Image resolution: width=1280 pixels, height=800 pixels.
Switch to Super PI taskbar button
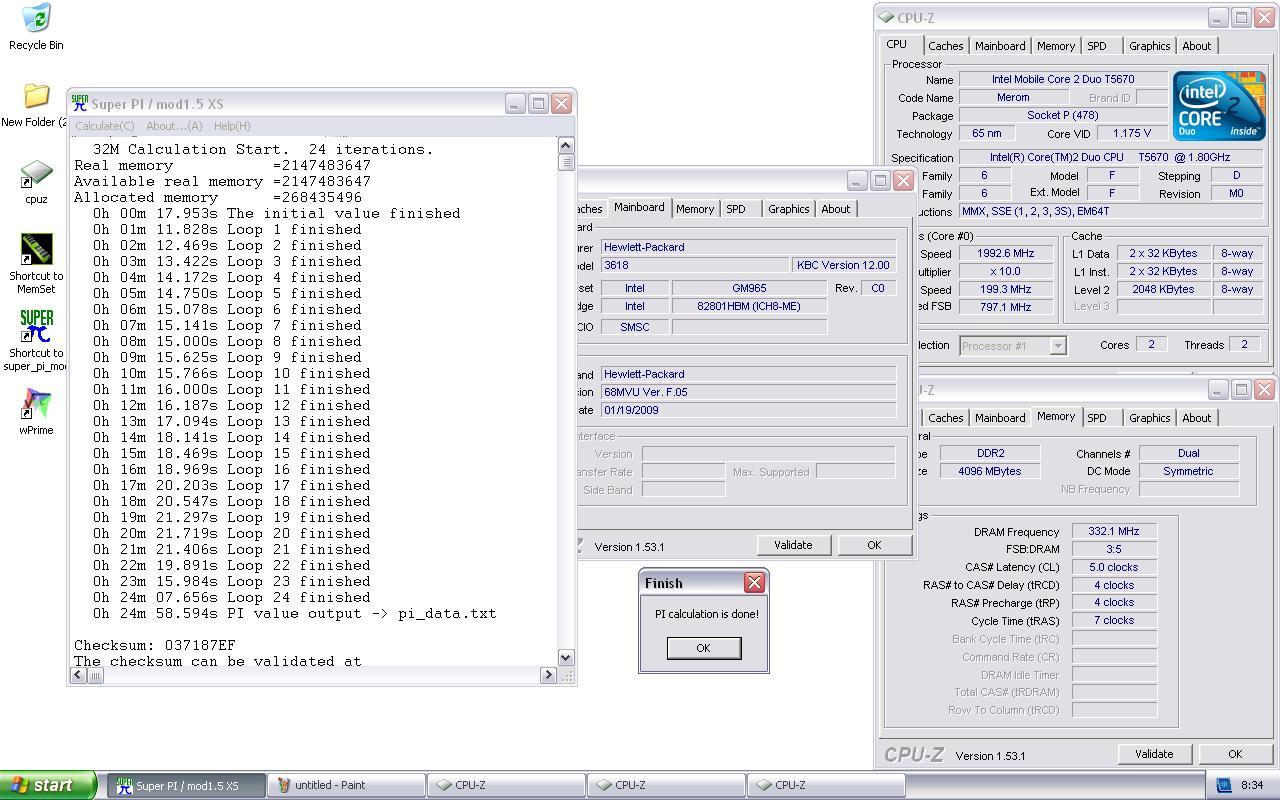coord(187,786)
